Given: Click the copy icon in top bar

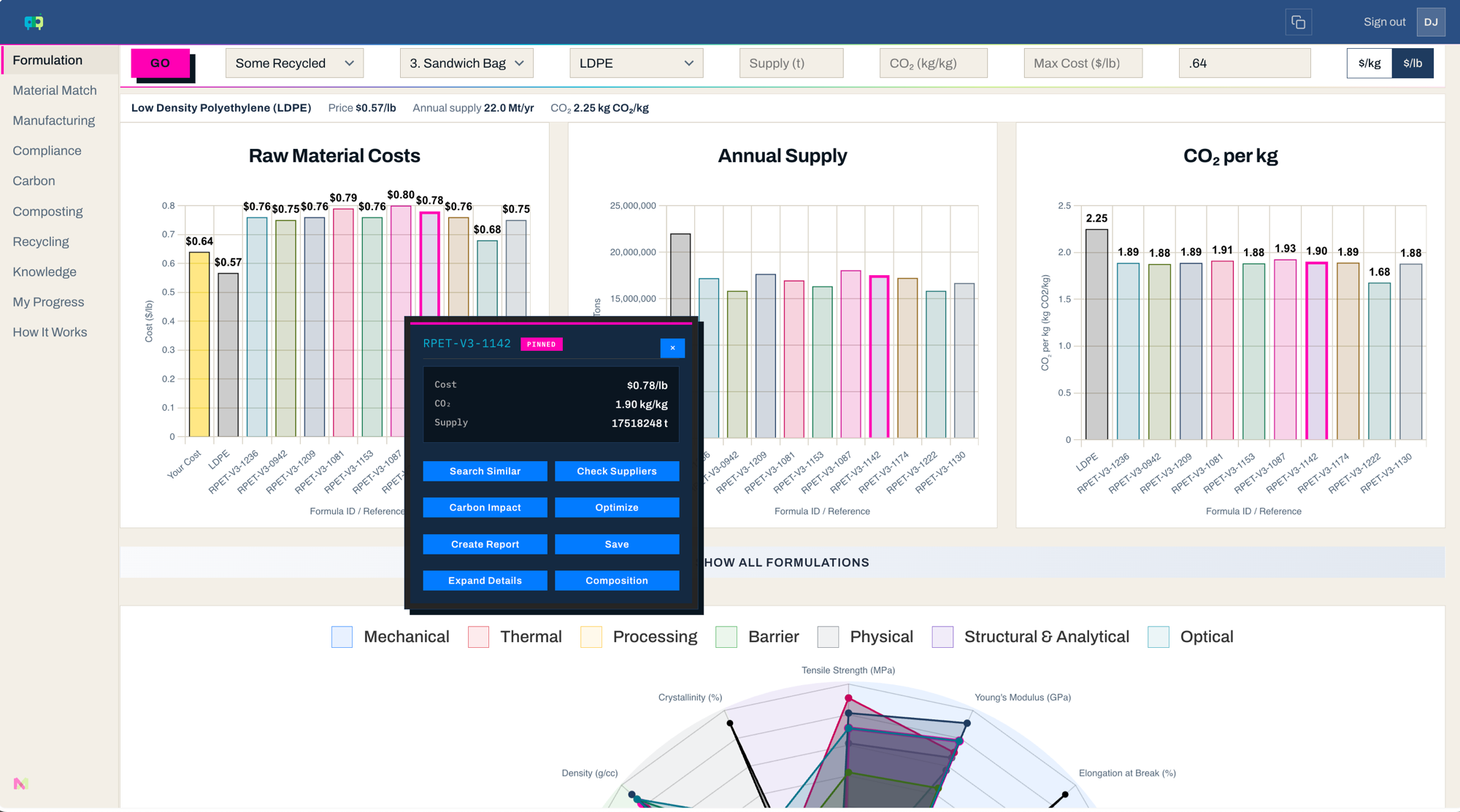Looking at the screenshot, I should coord(1299,22).
